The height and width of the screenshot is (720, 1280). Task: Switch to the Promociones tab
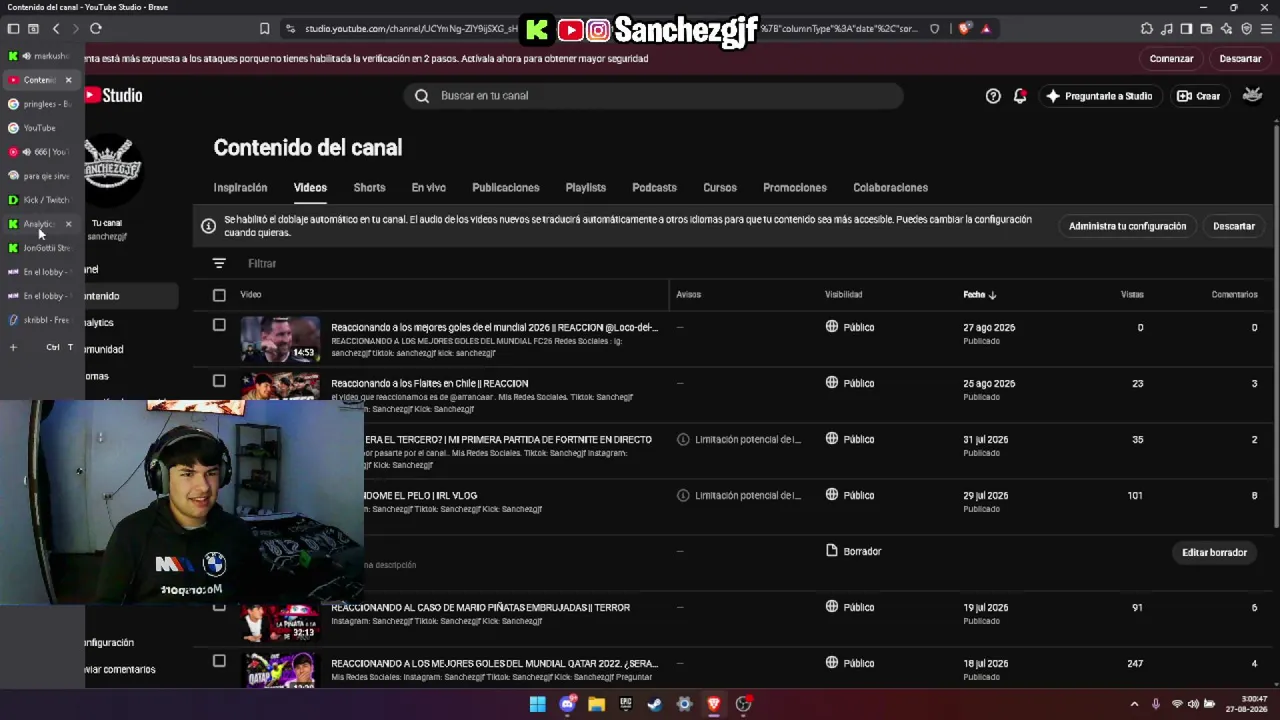[x=794, y=188]
